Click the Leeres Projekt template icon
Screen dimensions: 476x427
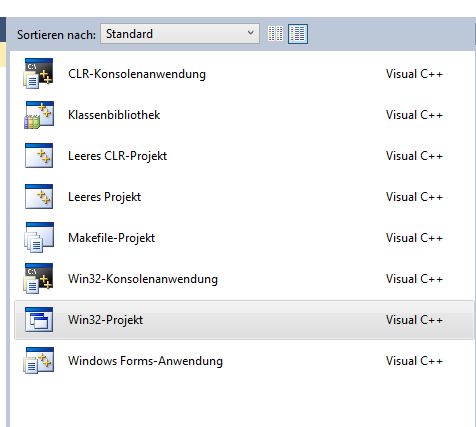(39, 197)
